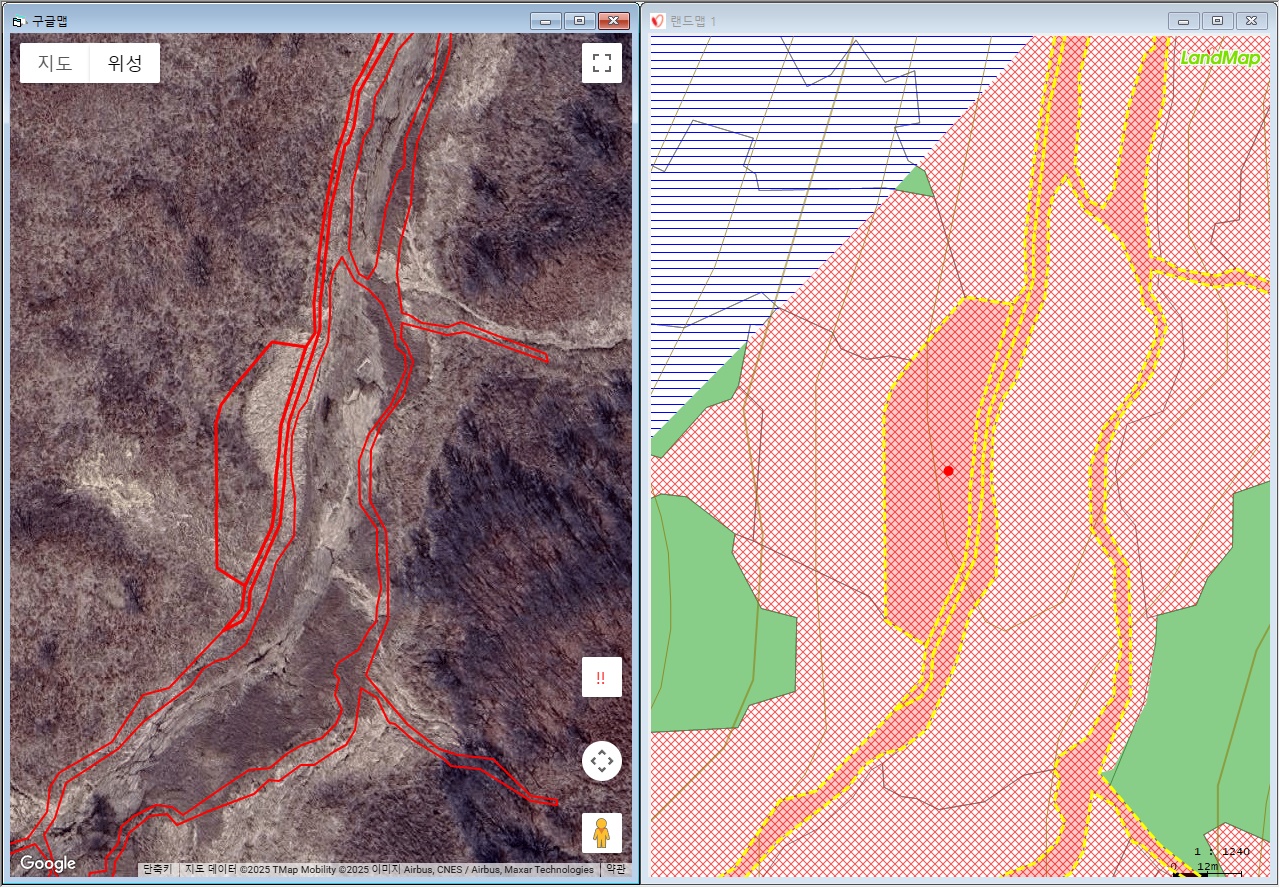Switch to 위성 satellite view
The width and height of the screenshot is (1280, 888).
(125, 63)
